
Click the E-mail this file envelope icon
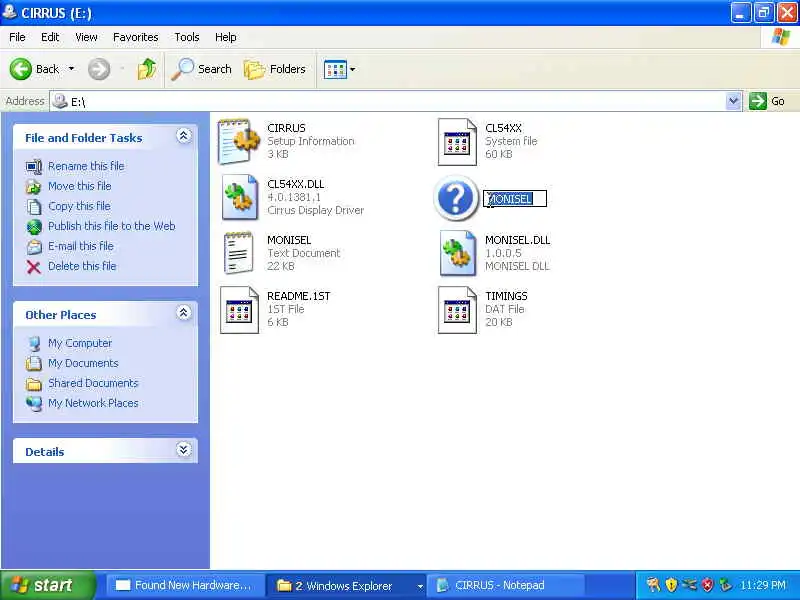click(x=34, y=247)
